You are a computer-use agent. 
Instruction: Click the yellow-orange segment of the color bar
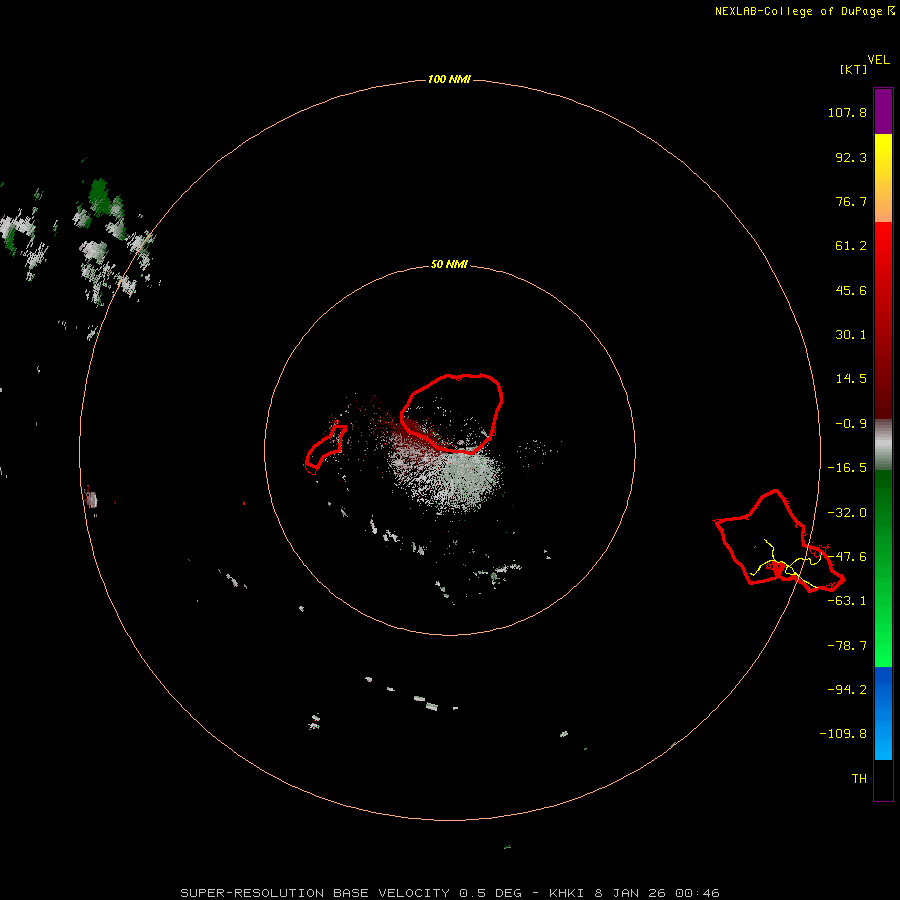coord(883,178)
